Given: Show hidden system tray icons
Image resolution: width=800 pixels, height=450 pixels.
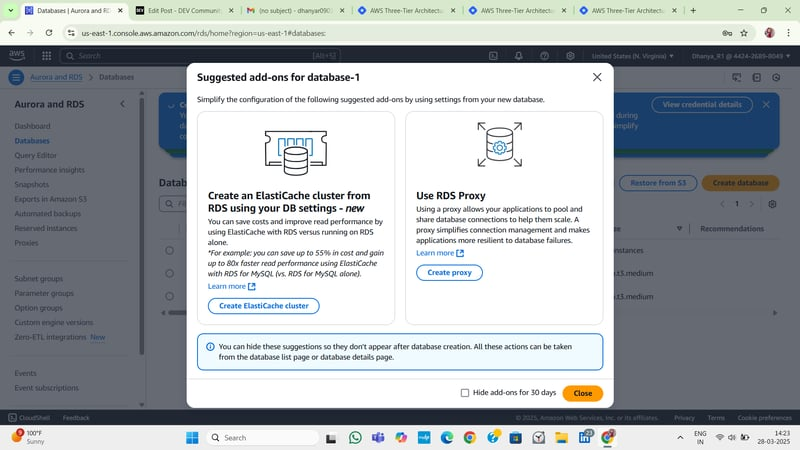Looking at the screenshot, I should 680,438.
